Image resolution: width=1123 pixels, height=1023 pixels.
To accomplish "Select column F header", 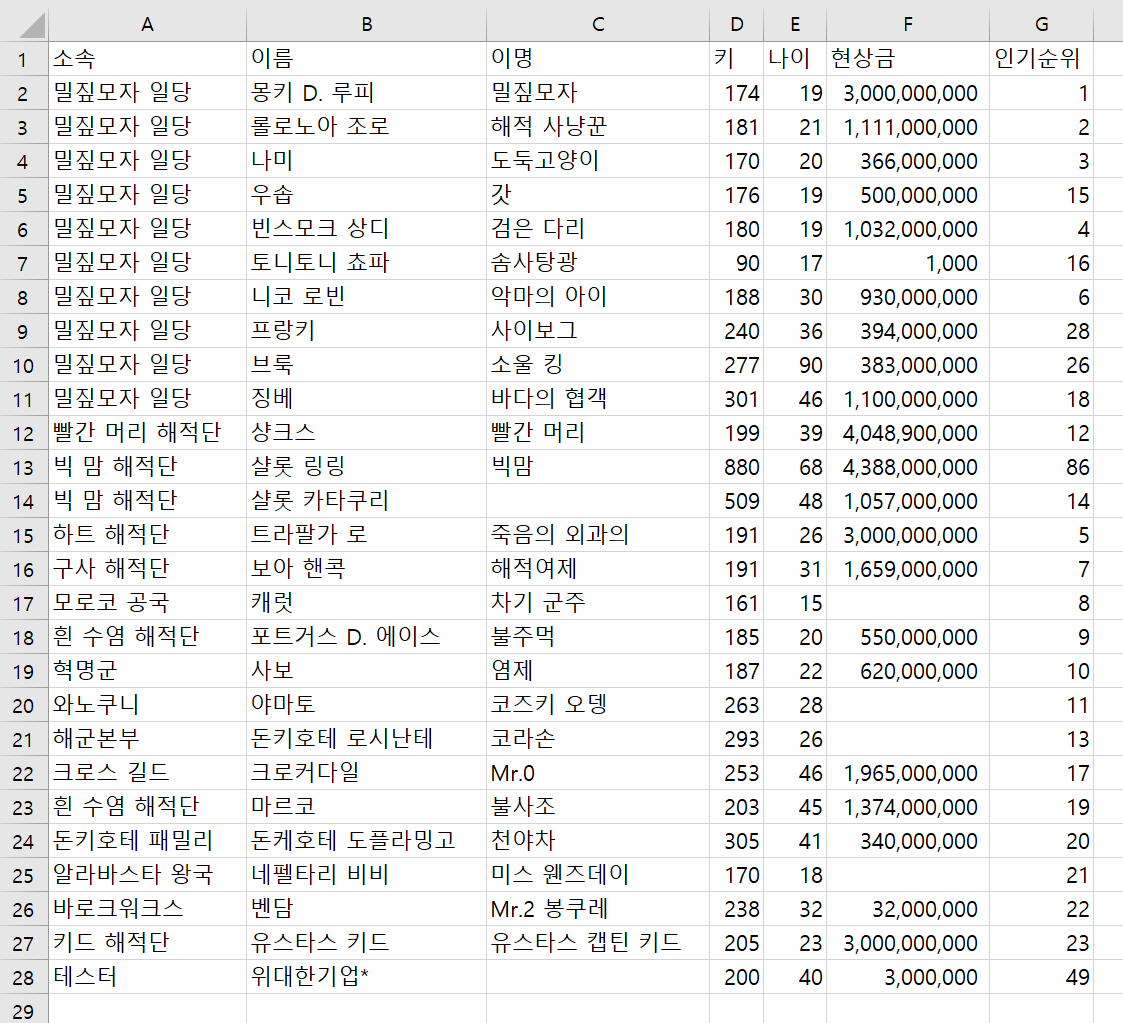I will [x=908, y=24].
